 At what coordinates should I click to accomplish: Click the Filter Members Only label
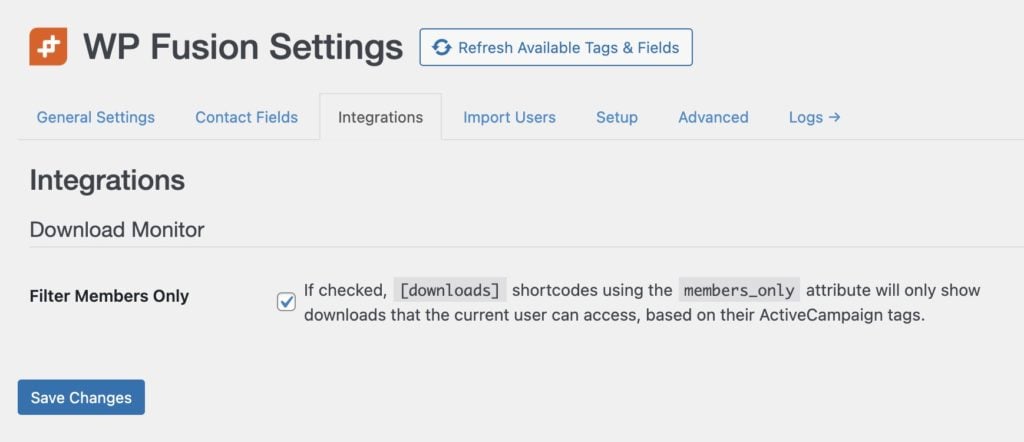(109, 296)
